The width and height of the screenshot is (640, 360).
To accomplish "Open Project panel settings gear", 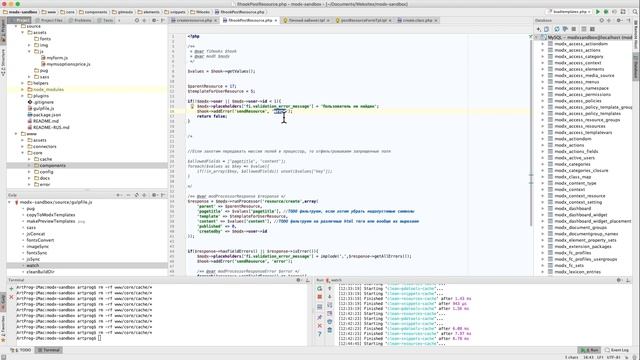I will pyautogui.click(x=154, y=20).
